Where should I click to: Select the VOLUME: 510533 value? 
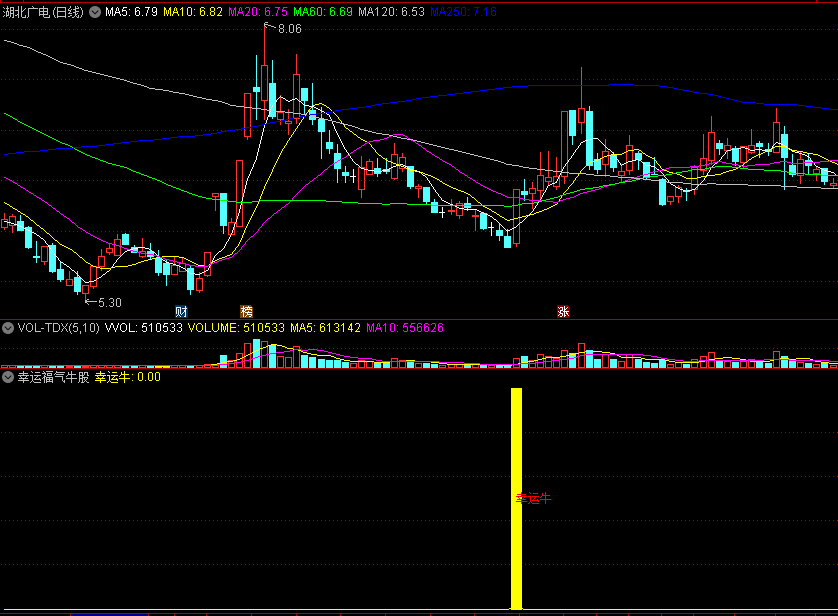pos(236,328)
